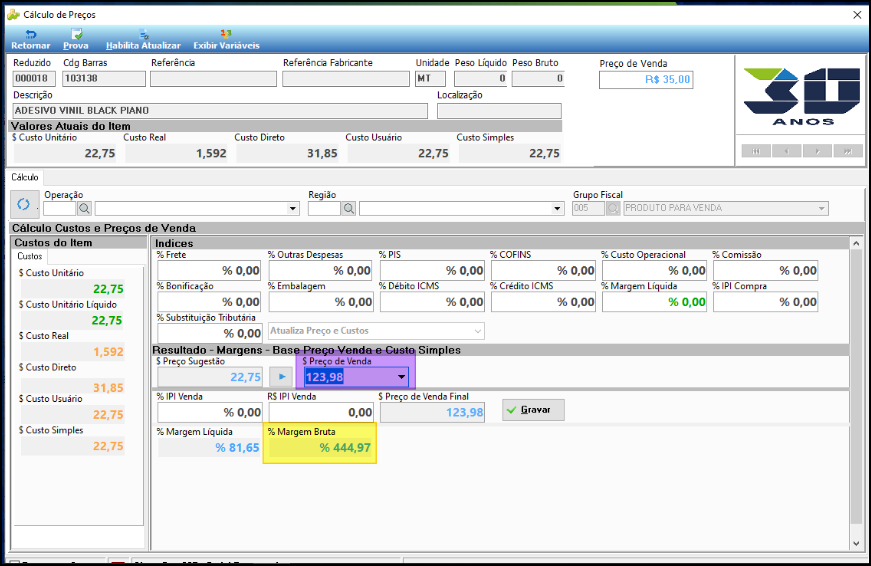Go to next record navigation button
871x566 pixels.
[x=817, y=151]
